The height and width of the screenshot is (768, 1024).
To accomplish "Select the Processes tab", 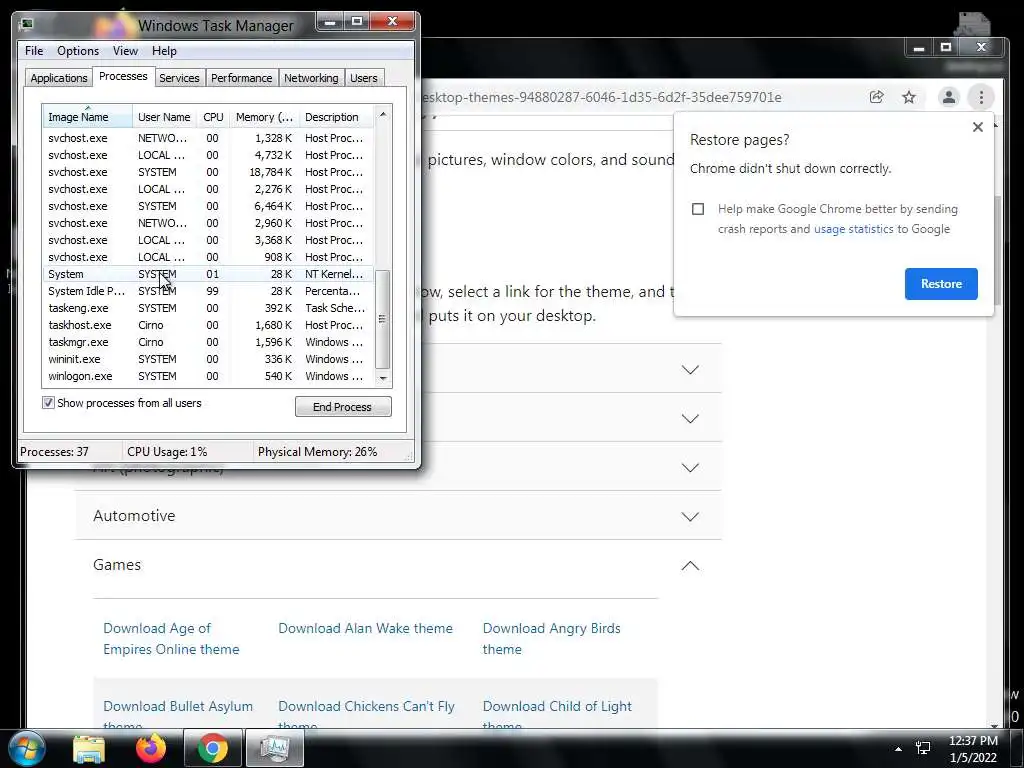I will point(123,76).
